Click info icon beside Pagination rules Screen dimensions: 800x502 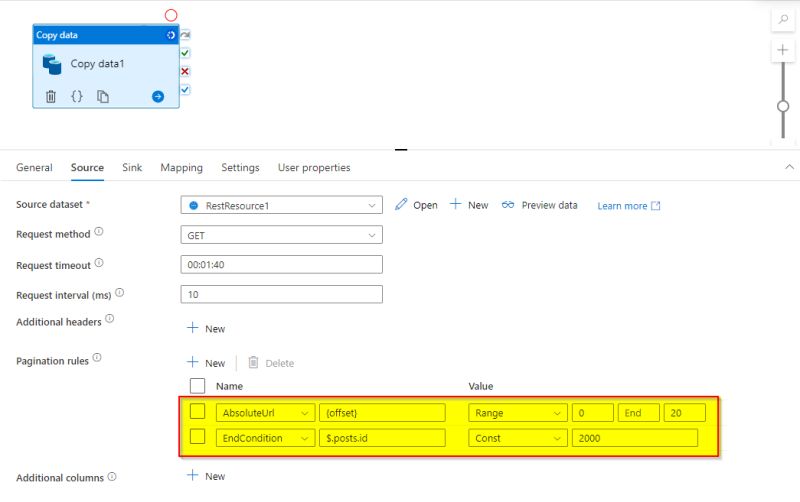coord(97,358)
